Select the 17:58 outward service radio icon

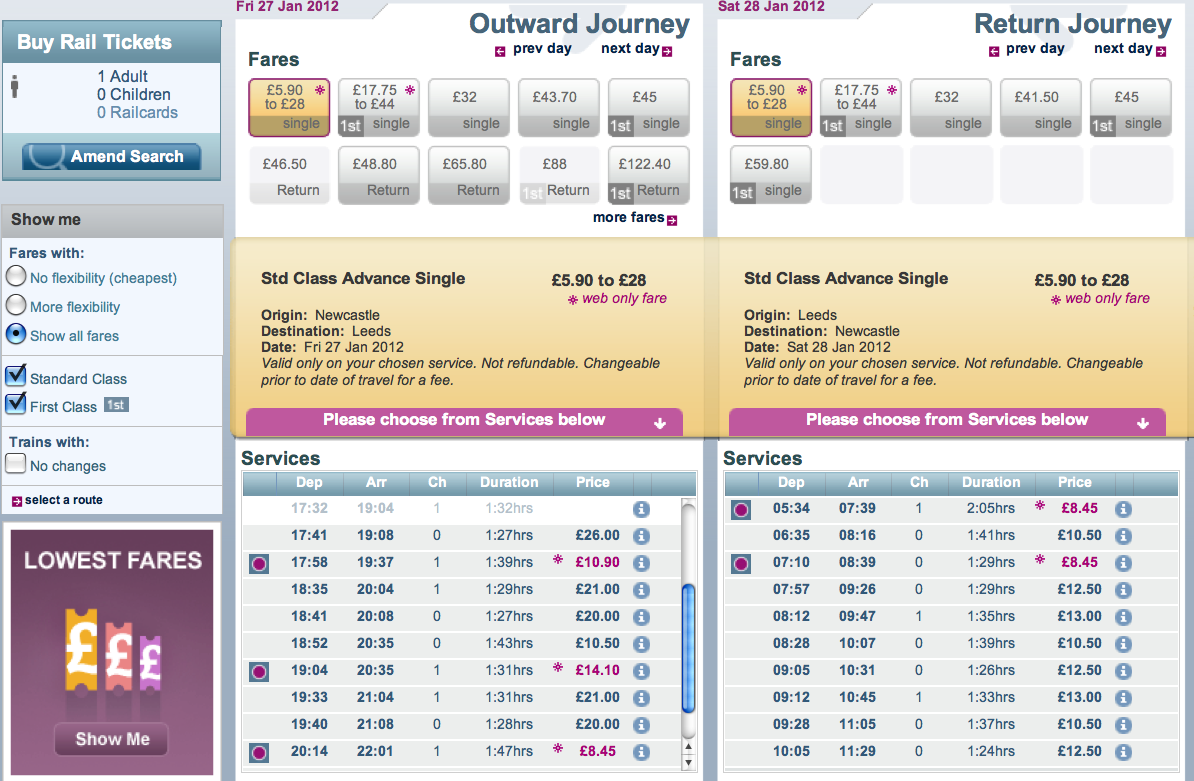(x=260, y=564)
